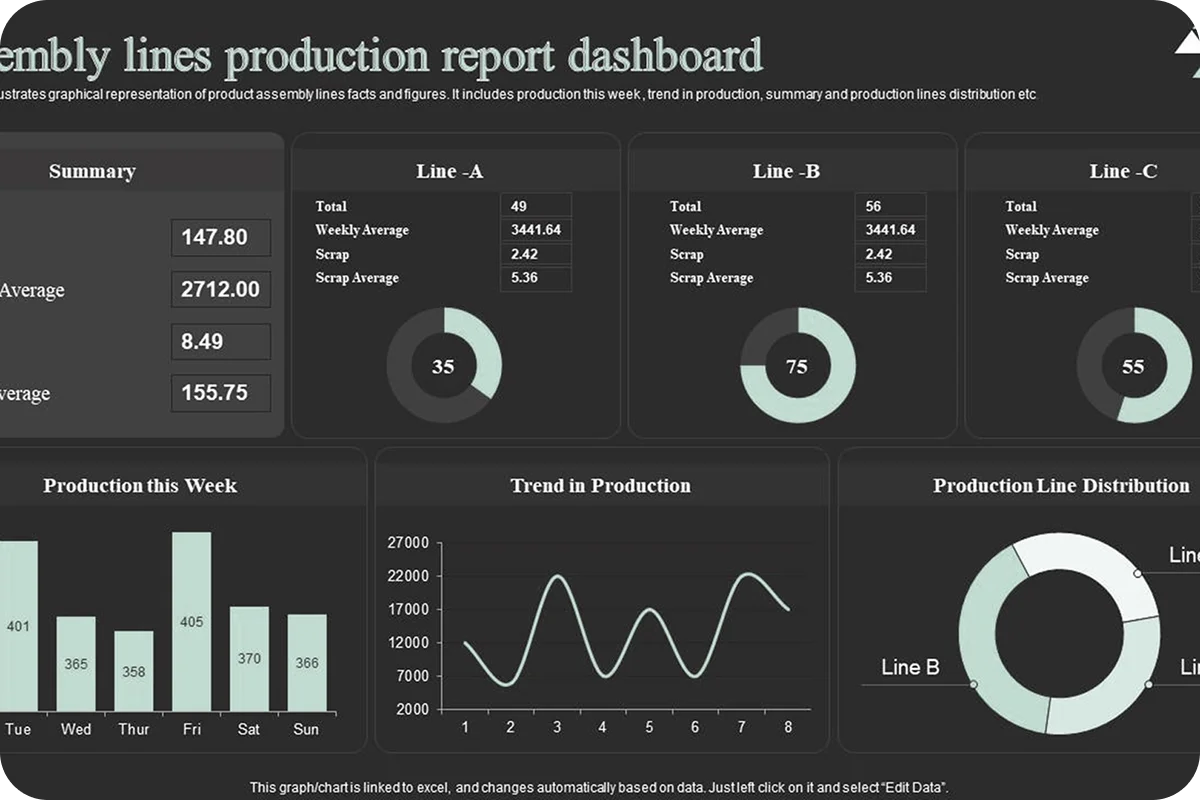Click the logo icon in top-right corner
This screenshot has width=1200, height=800.
(x=1186, y=55)
